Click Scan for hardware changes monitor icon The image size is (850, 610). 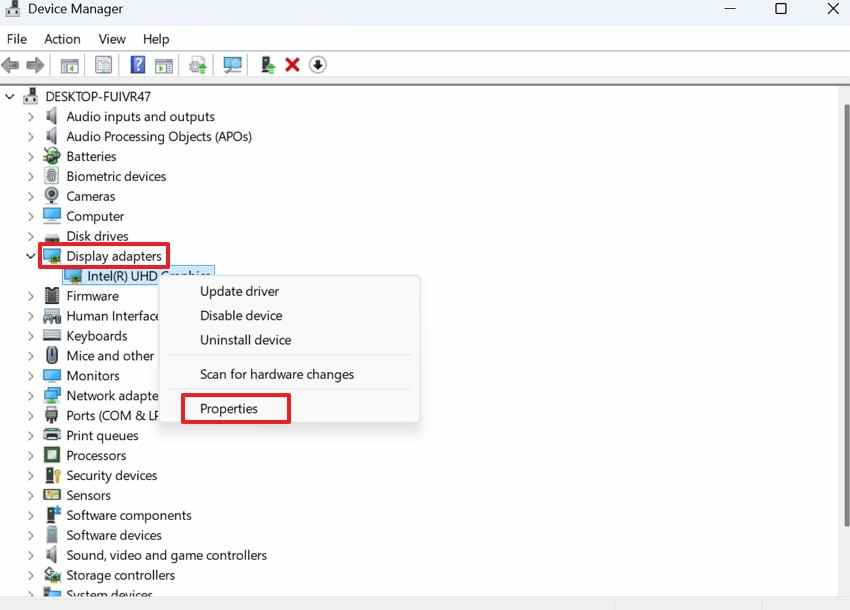click(233, 66)
